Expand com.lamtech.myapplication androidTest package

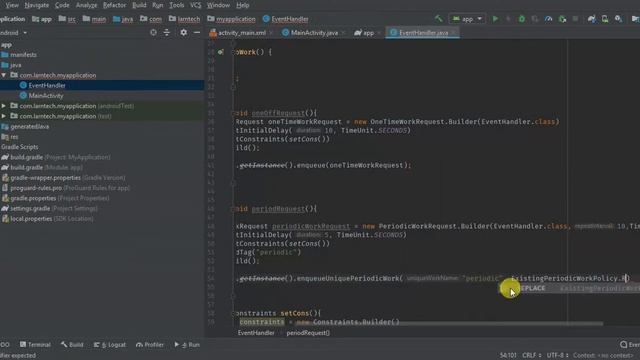(4, 106)
